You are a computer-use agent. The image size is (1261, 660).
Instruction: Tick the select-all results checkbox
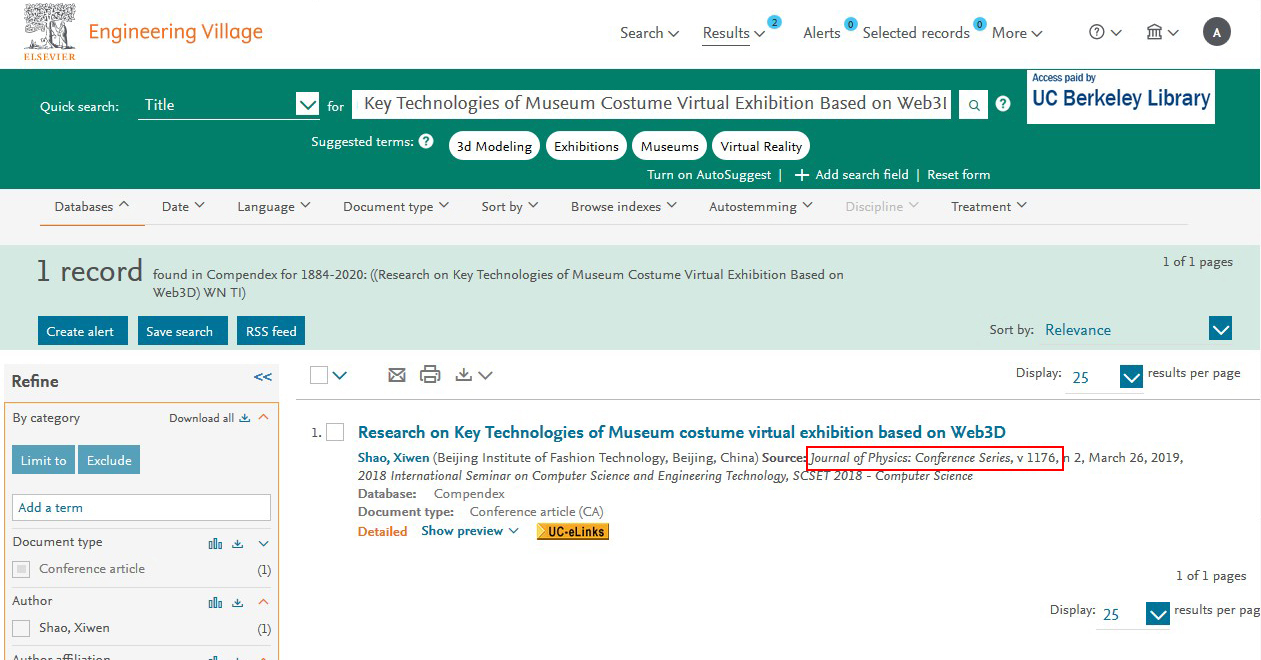click(319, 375)
